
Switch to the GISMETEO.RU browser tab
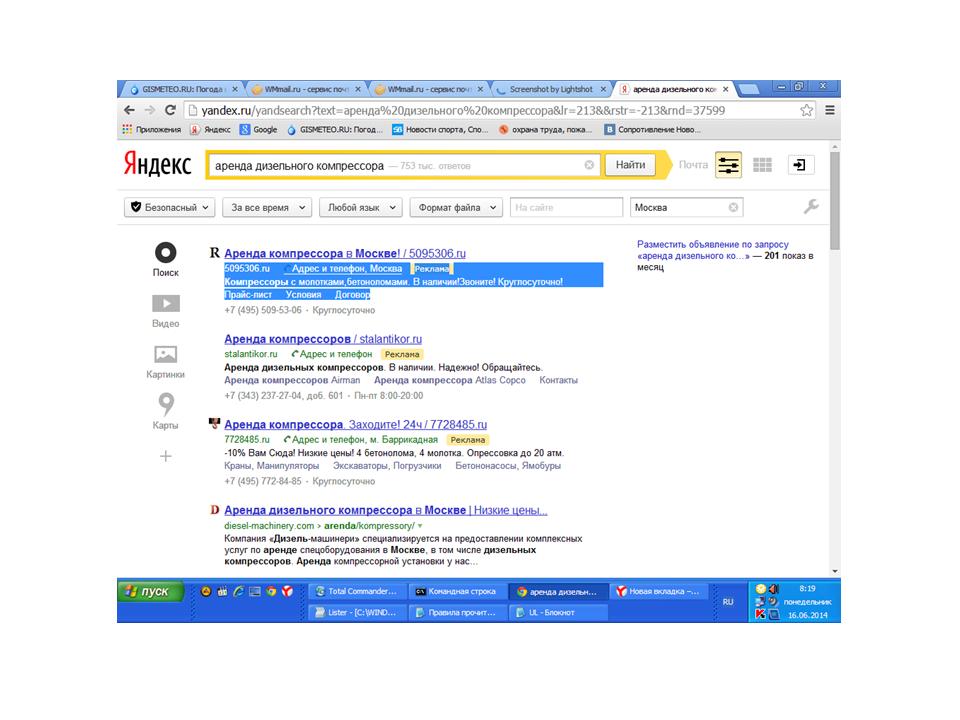[182, 89]
